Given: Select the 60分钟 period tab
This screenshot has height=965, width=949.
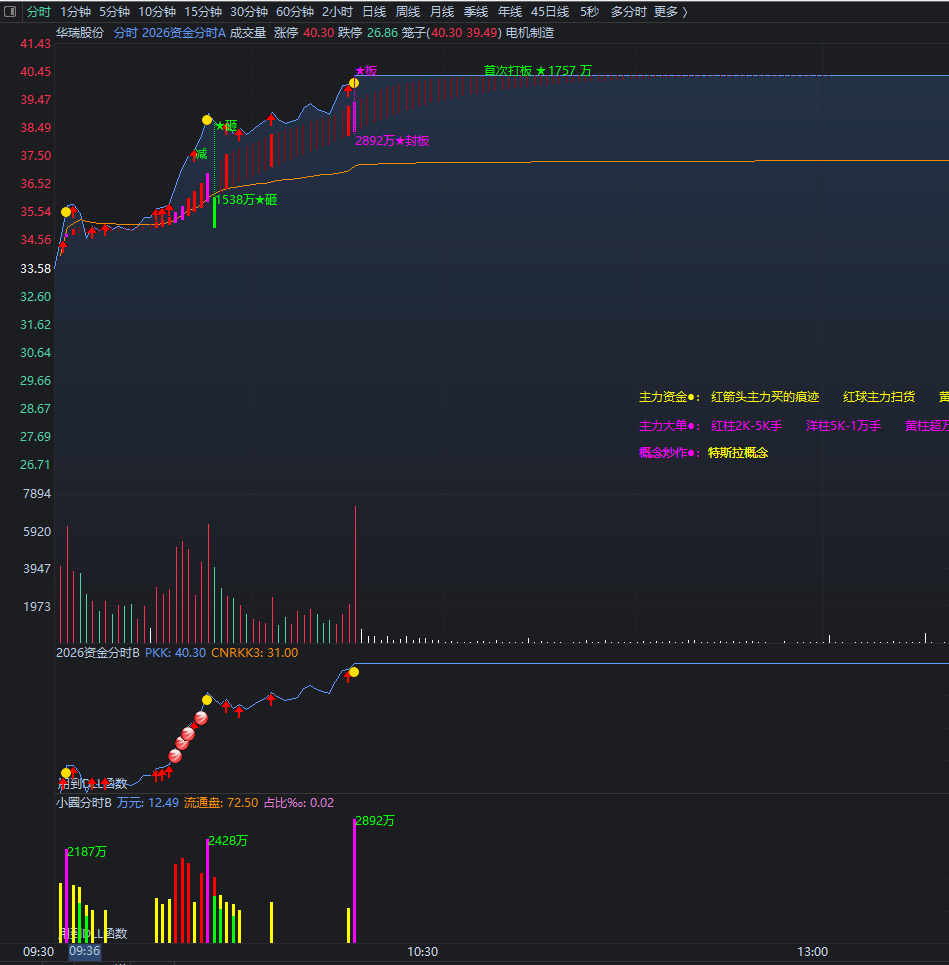Looking at the screenshot, I should 295,12.
